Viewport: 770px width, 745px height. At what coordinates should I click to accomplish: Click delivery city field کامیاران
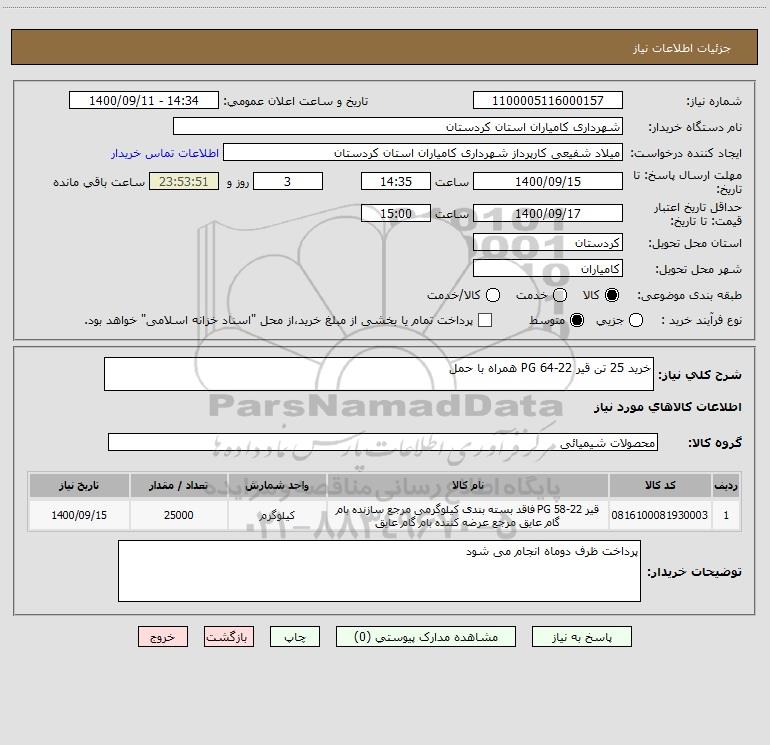click(548, 269)
